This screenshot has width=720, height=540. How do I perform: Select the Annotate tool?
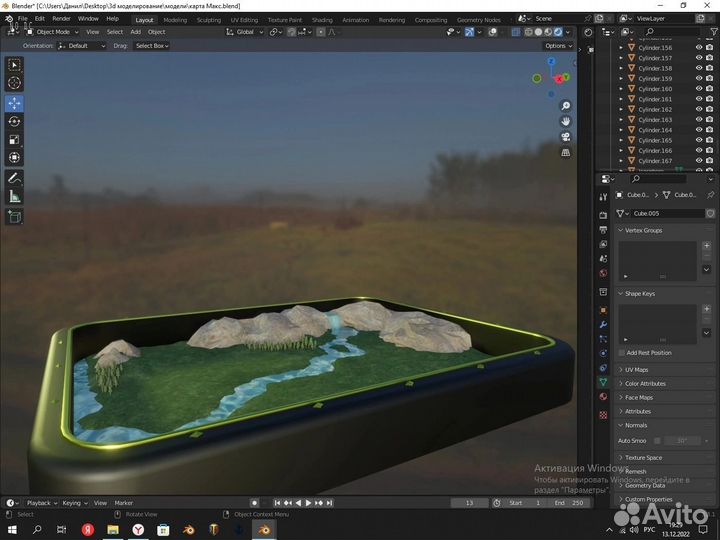pos(14,178)
